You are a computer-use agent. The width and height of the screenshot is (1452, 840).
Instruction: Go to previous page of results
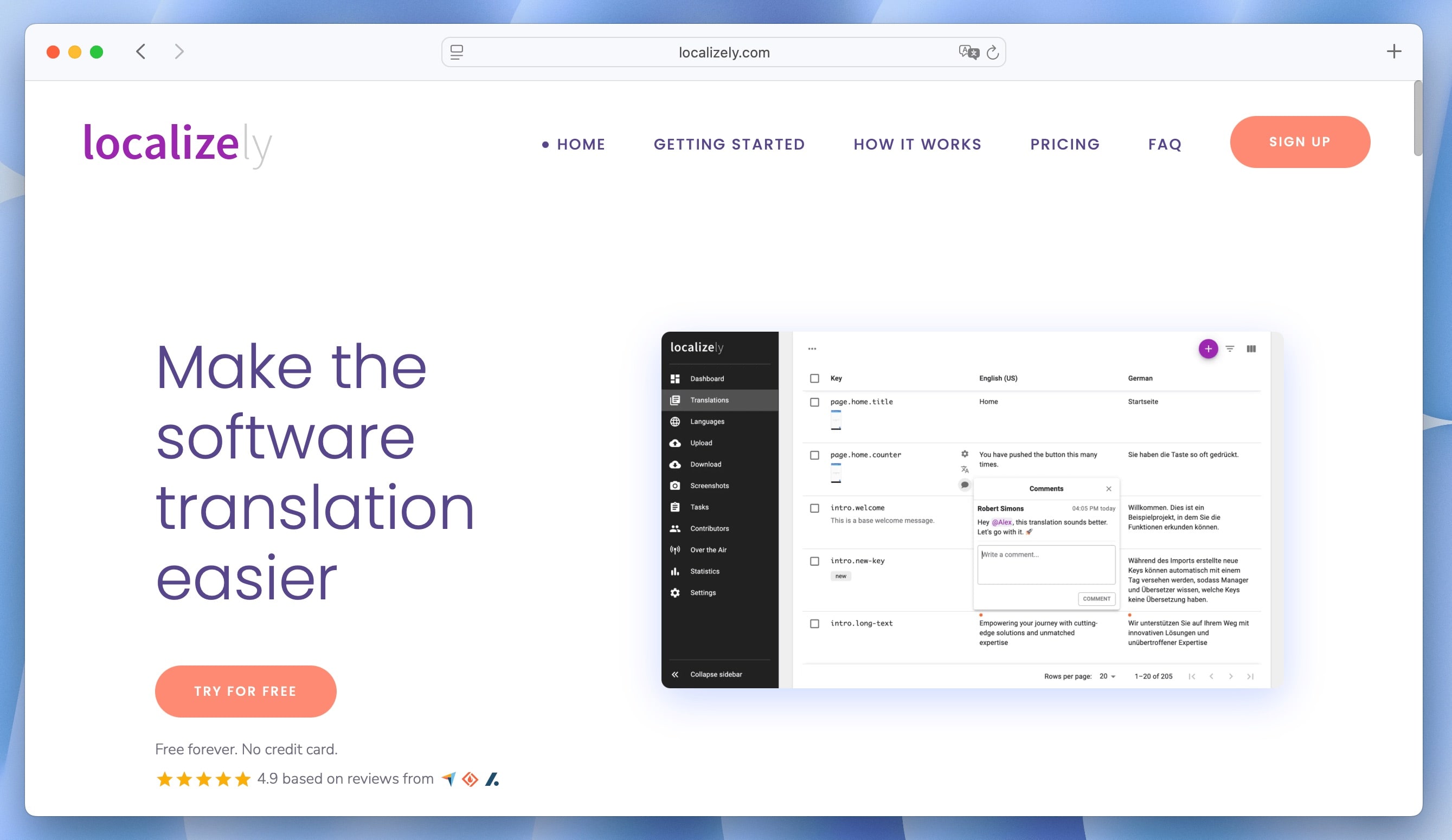[x=1211, y=676]
